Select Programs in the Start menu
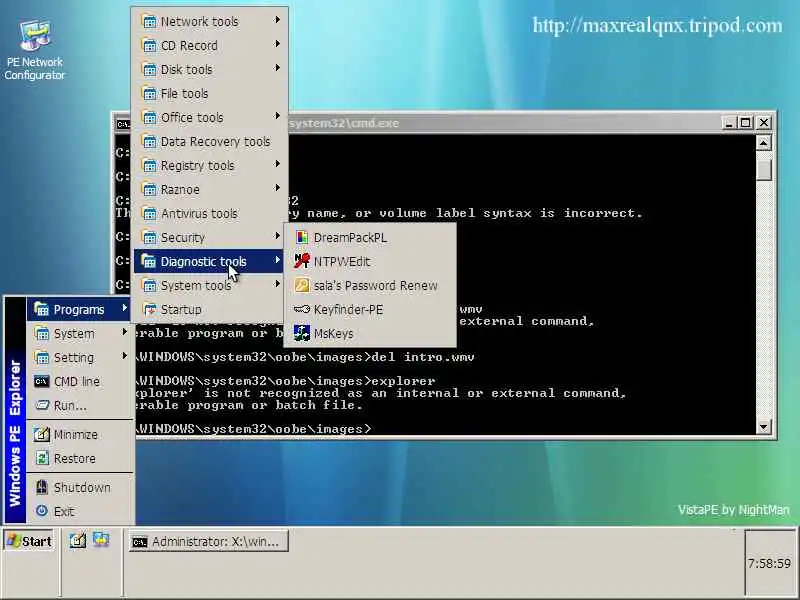The height and width of the screenshot is (600, 800). (79, 309)
